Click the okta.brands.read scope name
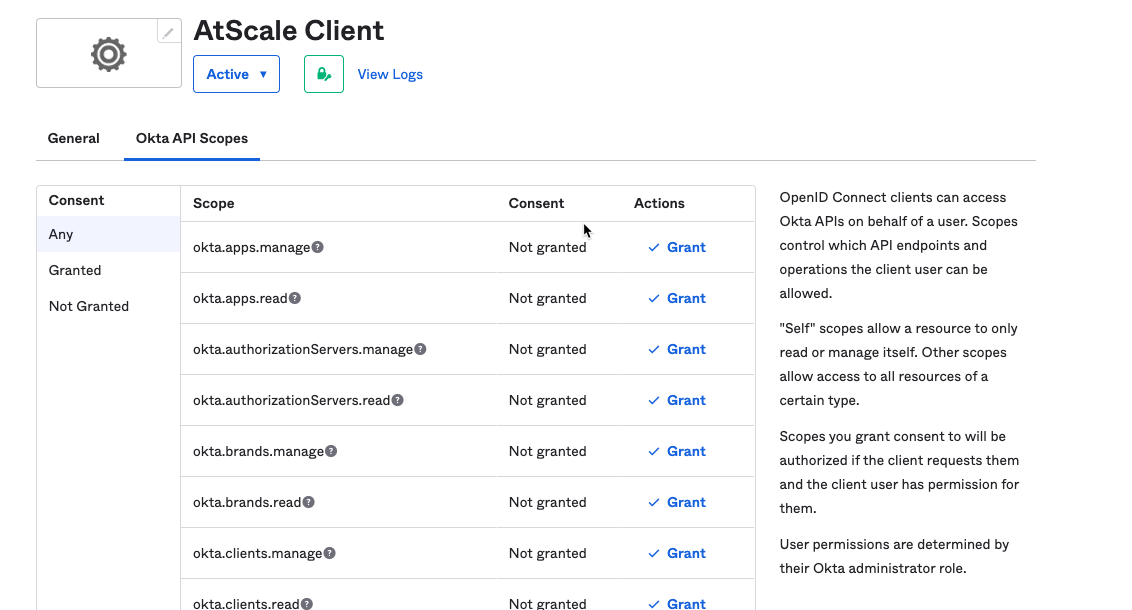 (x=246, y=502)
